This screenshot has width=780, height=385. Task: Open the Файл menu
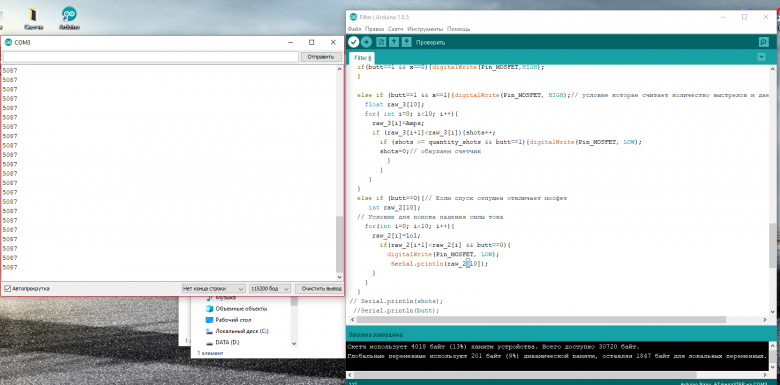point(355,29)
